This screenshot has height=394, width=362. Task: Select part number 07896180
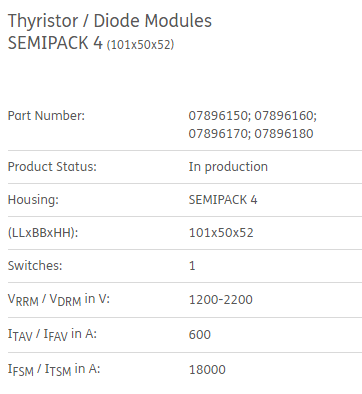point(284,134)
